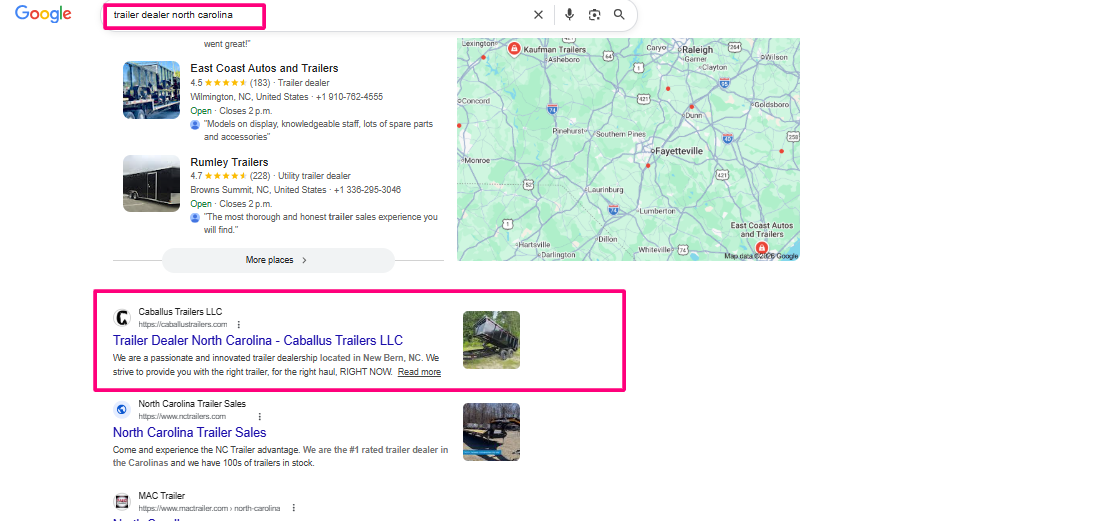Open the North Carolina Trailer Sales result title
The image size is (1102, 521).
pos(190,432)
